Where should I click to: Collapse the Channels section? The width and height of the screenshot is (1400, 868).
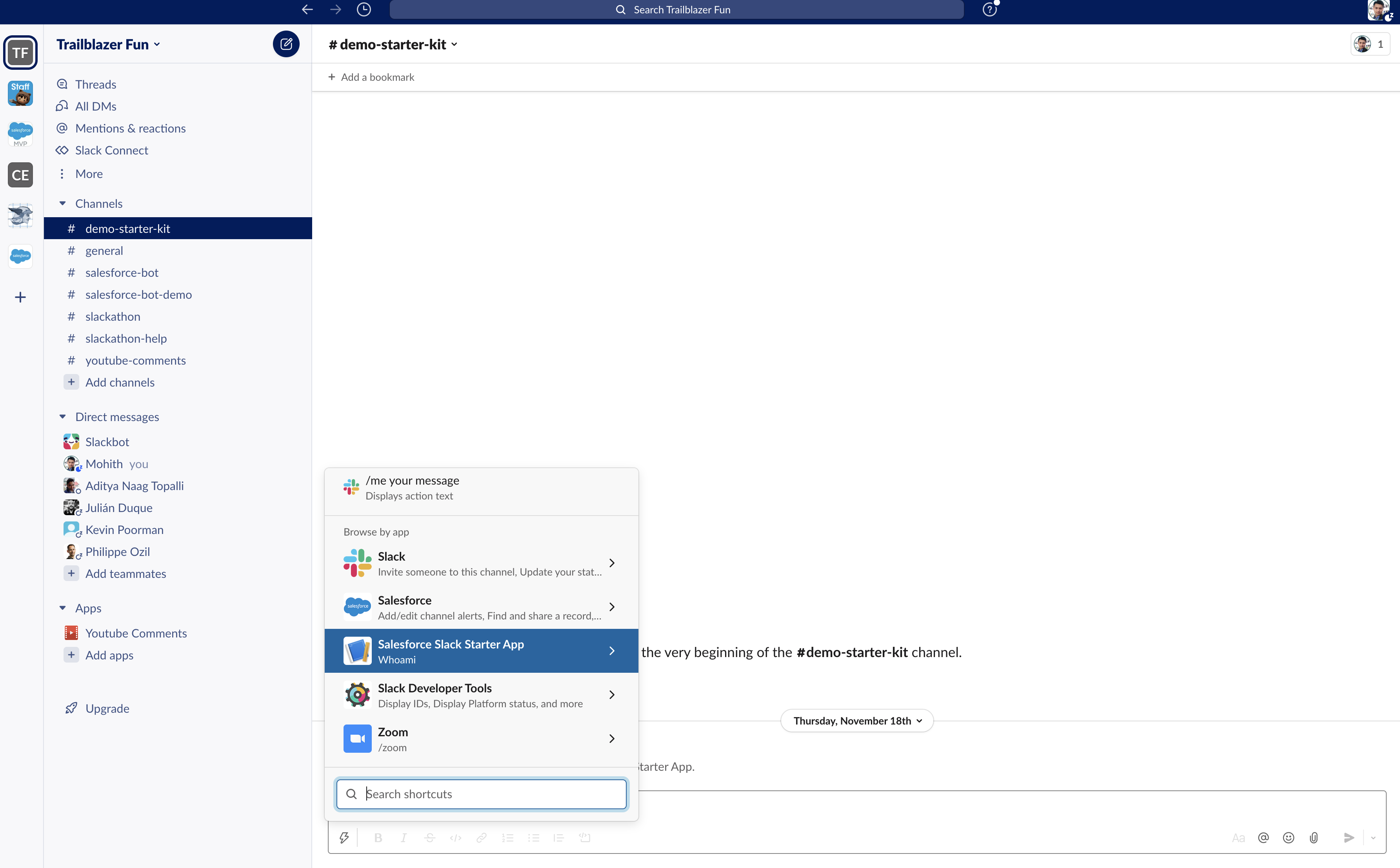(63, 203)
